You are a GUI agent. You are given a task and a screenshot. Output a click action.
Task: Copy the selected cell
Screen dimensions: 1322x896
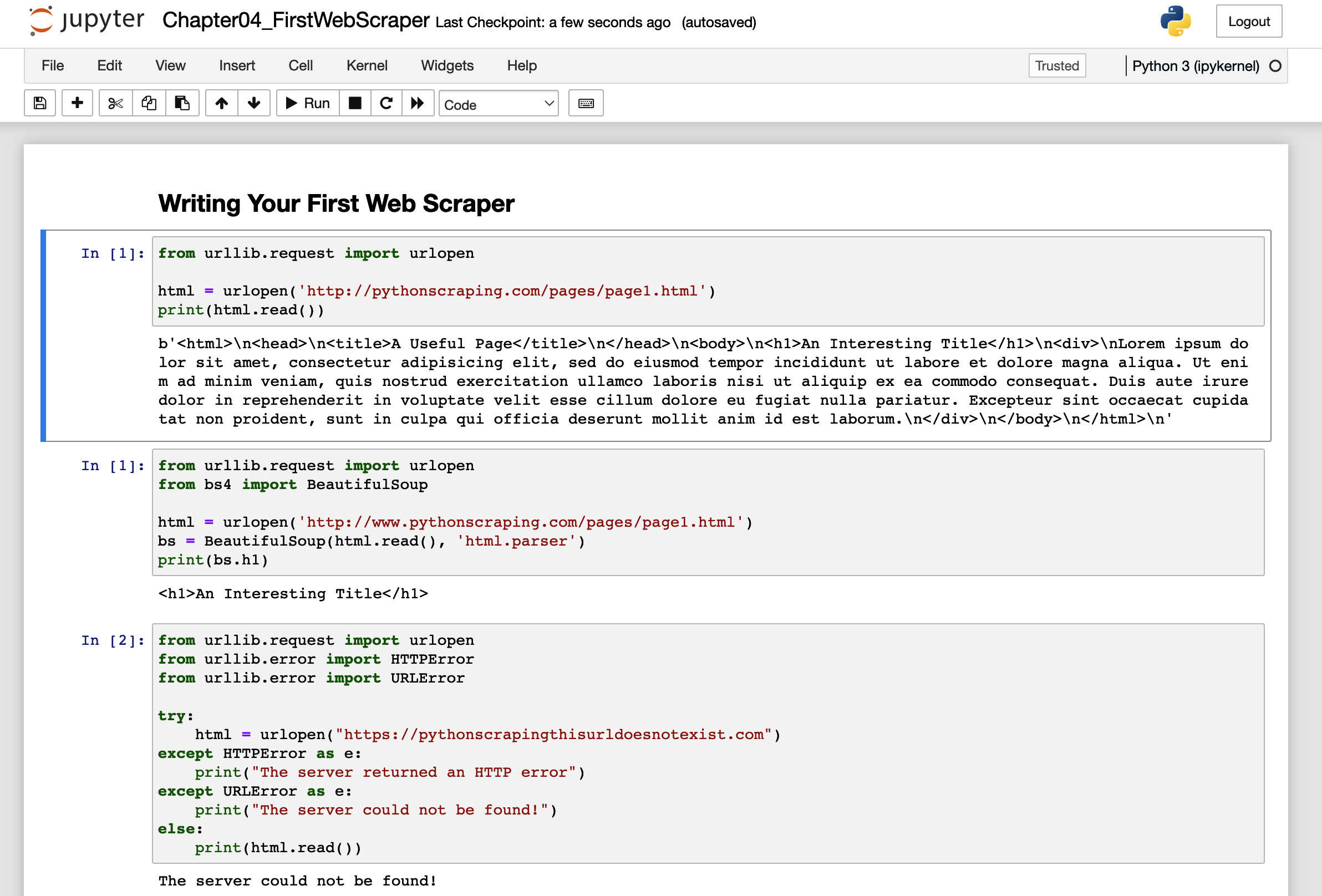pos(149,103)
